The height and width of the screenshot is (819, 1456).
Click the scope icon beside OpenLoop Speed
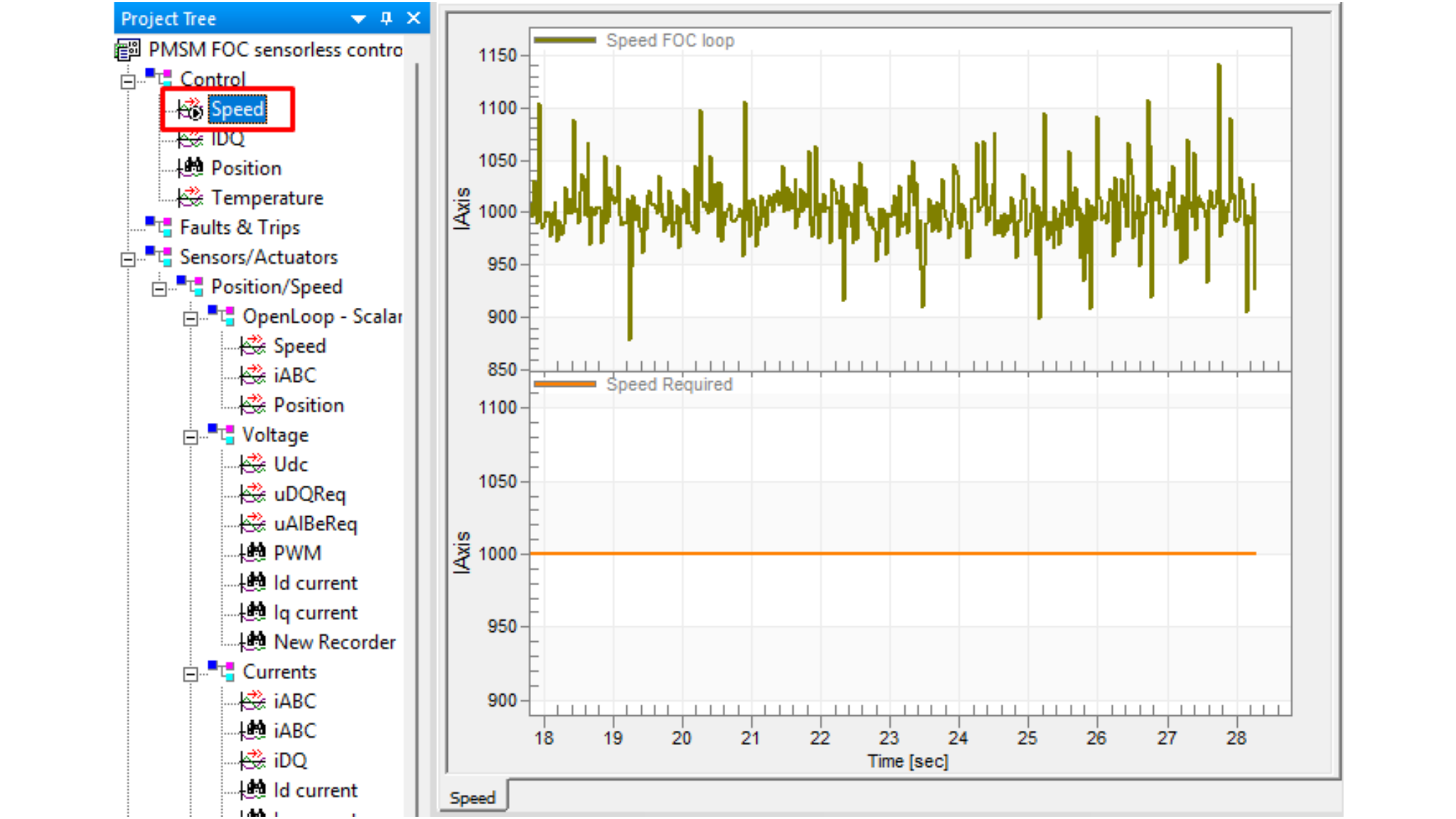point(252,346)
